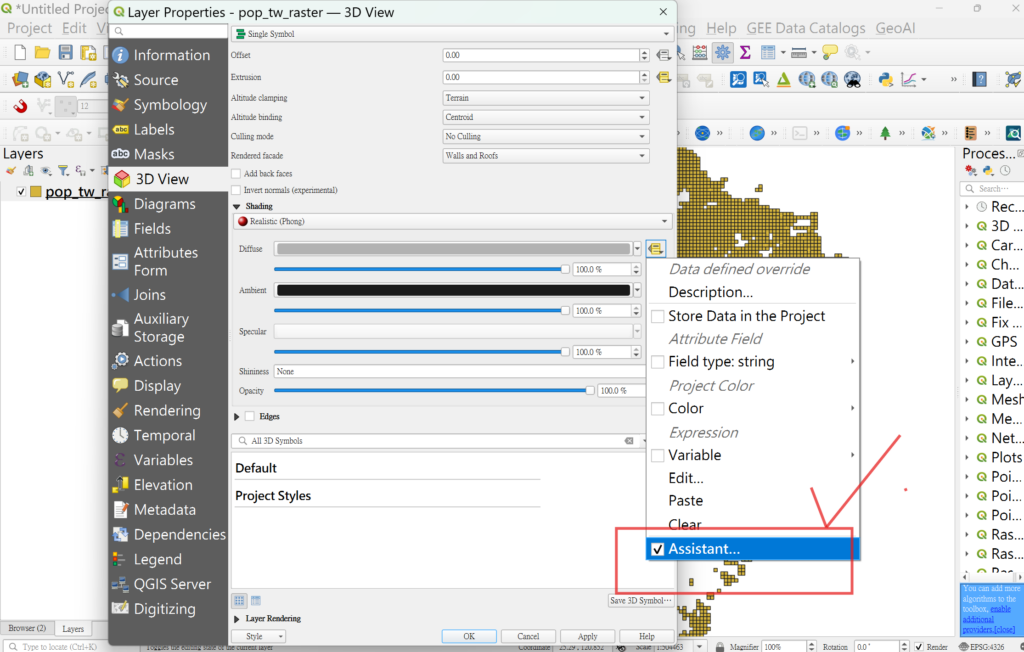Open the Information page icon
This screenshot has width=1024, height=652.
[x=120, y=56]
